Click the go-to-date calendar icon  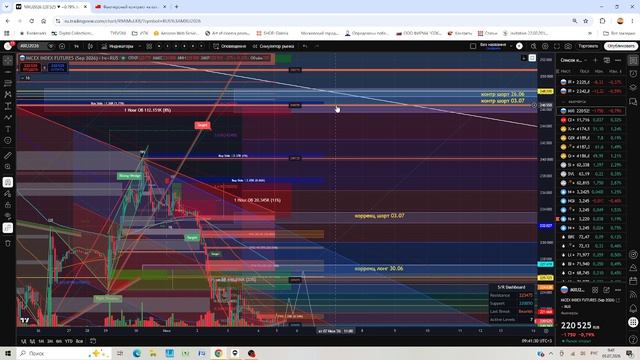pyautogui.click(x=93, y=341)
